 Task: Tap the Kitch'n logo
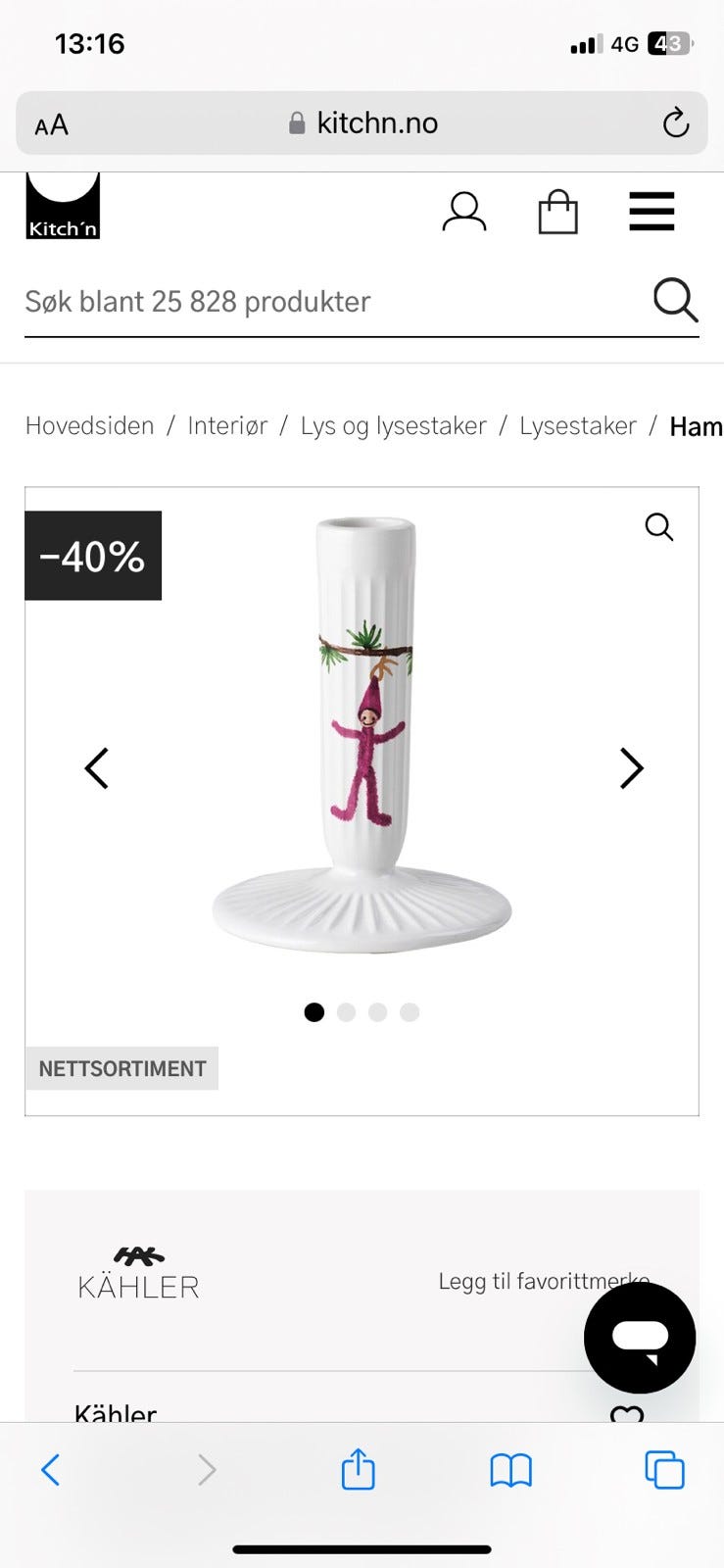pos(63,206)
